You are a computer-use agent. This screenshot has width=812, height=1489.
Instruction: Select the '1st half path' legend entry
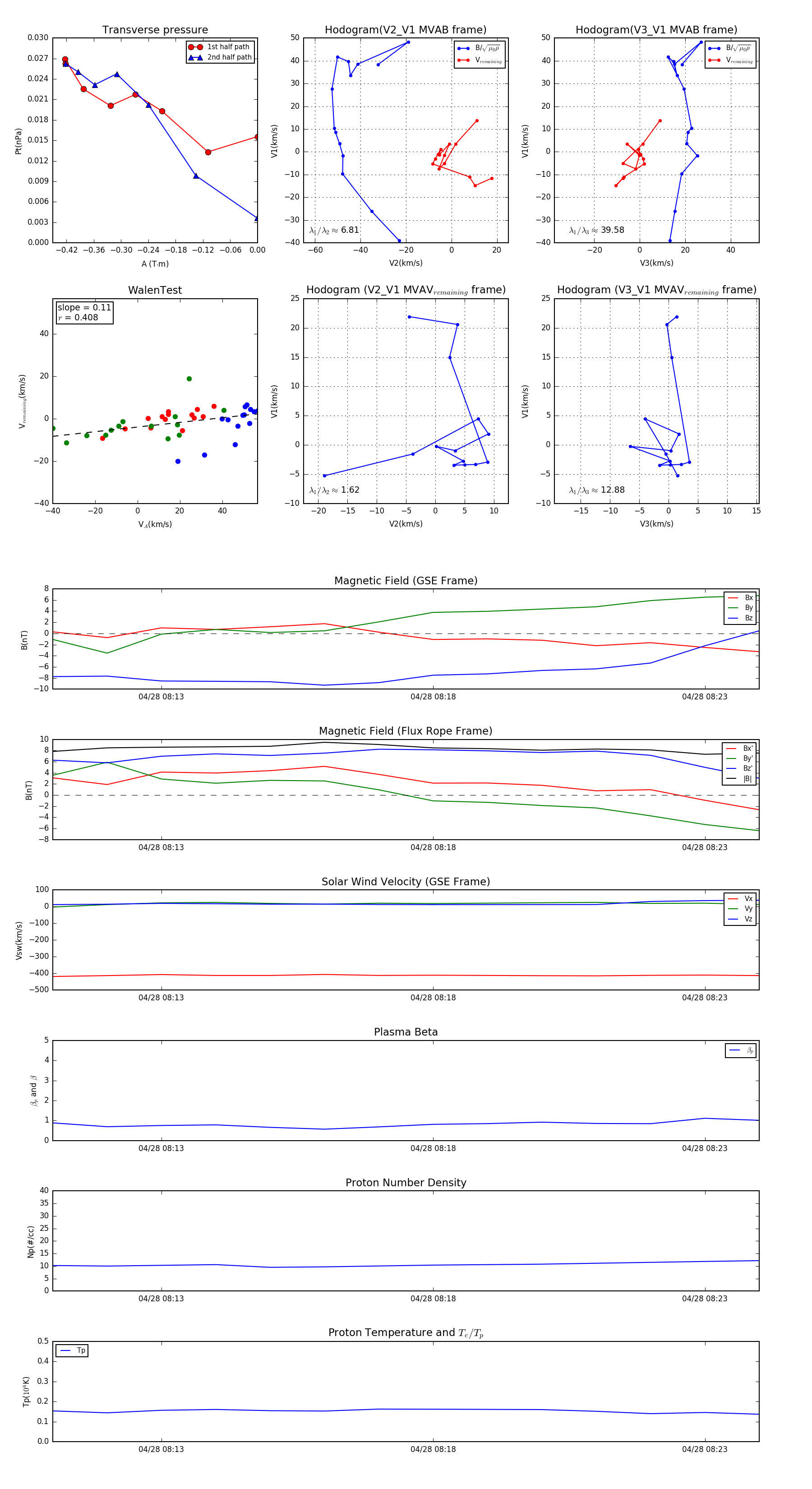(x=220, y=47)
